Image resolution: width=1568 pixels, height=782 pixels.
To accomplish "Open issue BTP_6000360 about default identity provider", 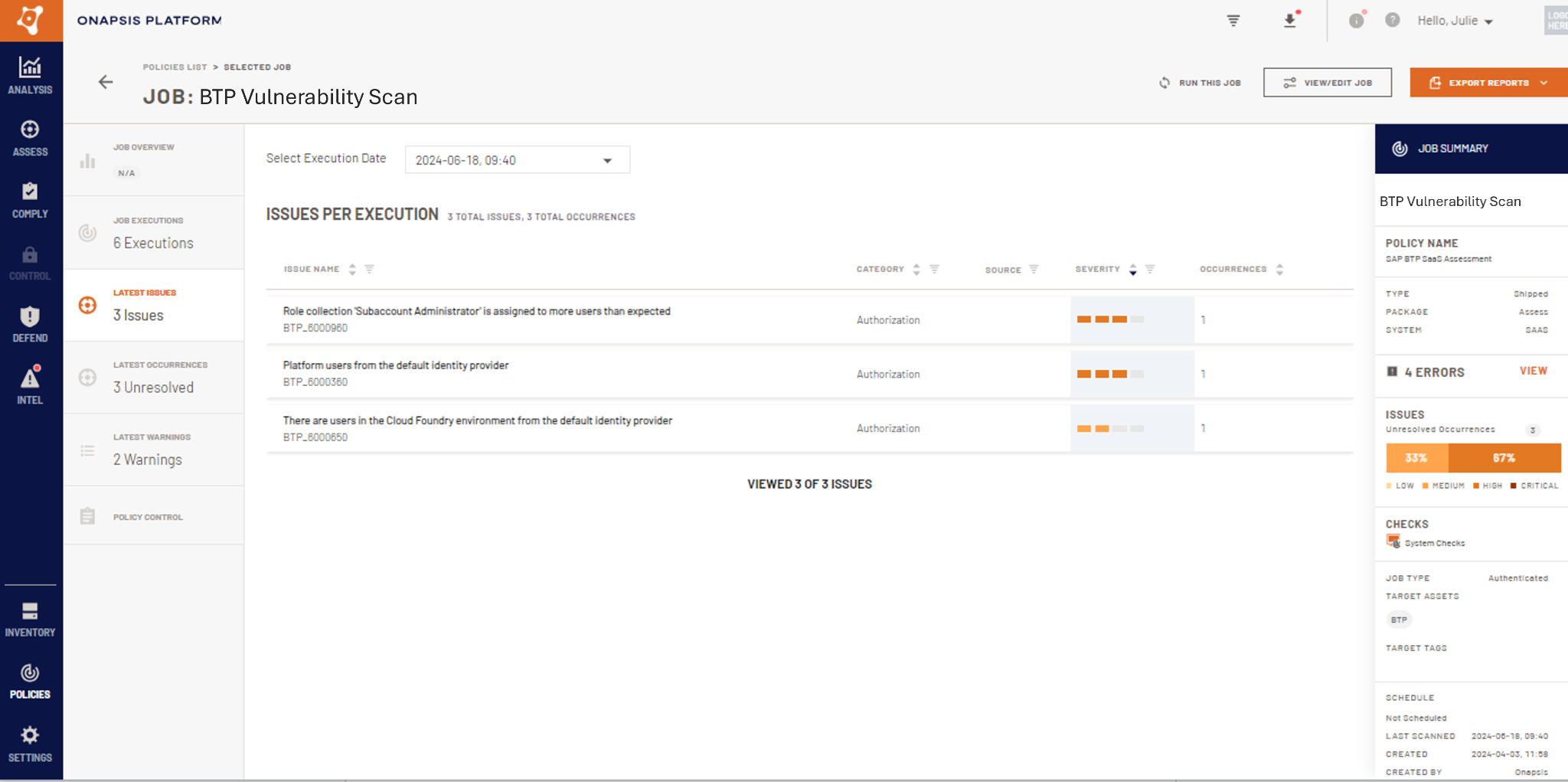I will click(395, 373).
